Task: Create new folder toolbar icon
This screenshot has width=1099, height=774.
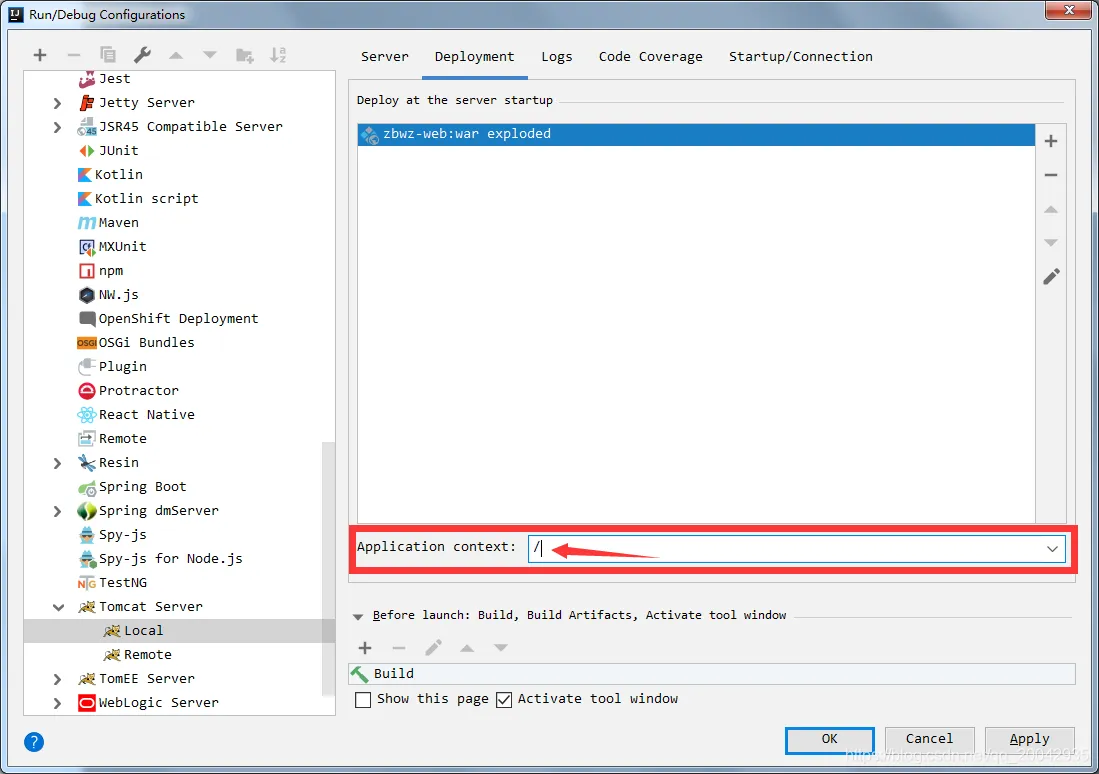Action: [x=245, y=55]
